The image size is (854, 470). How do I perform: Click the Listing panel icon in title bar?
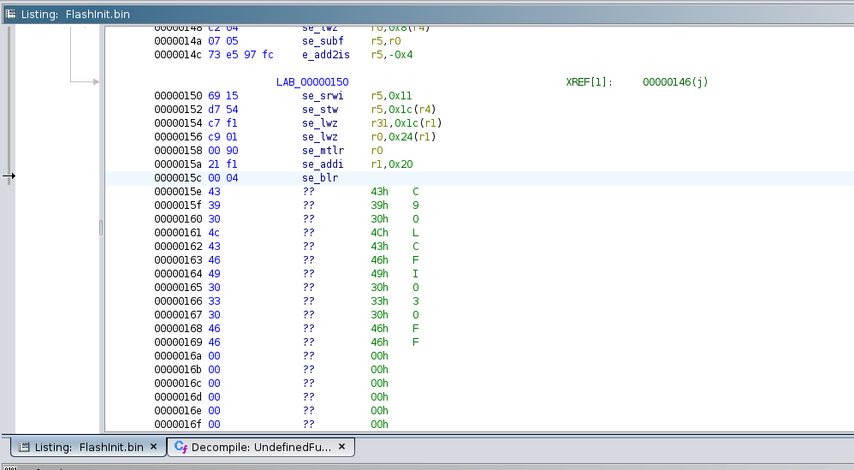point(10,14)
